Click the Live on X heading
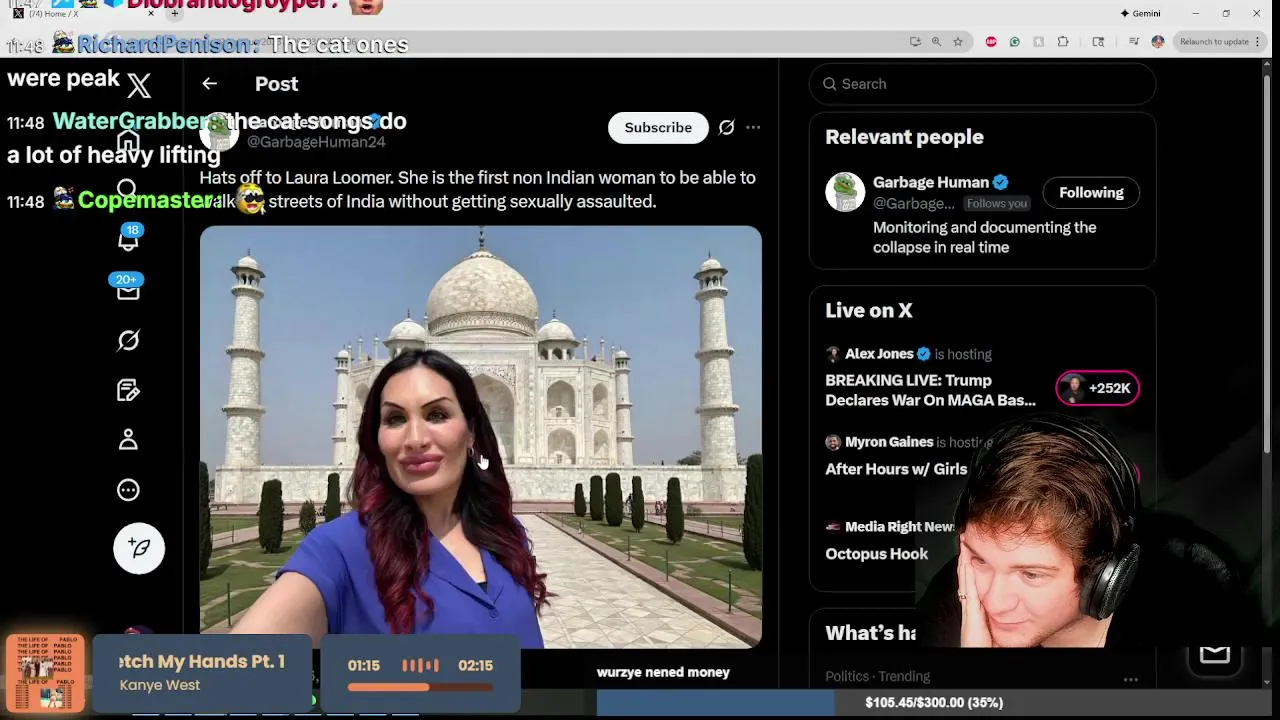This screenshot has width=1280, height=720. (868, 311)
